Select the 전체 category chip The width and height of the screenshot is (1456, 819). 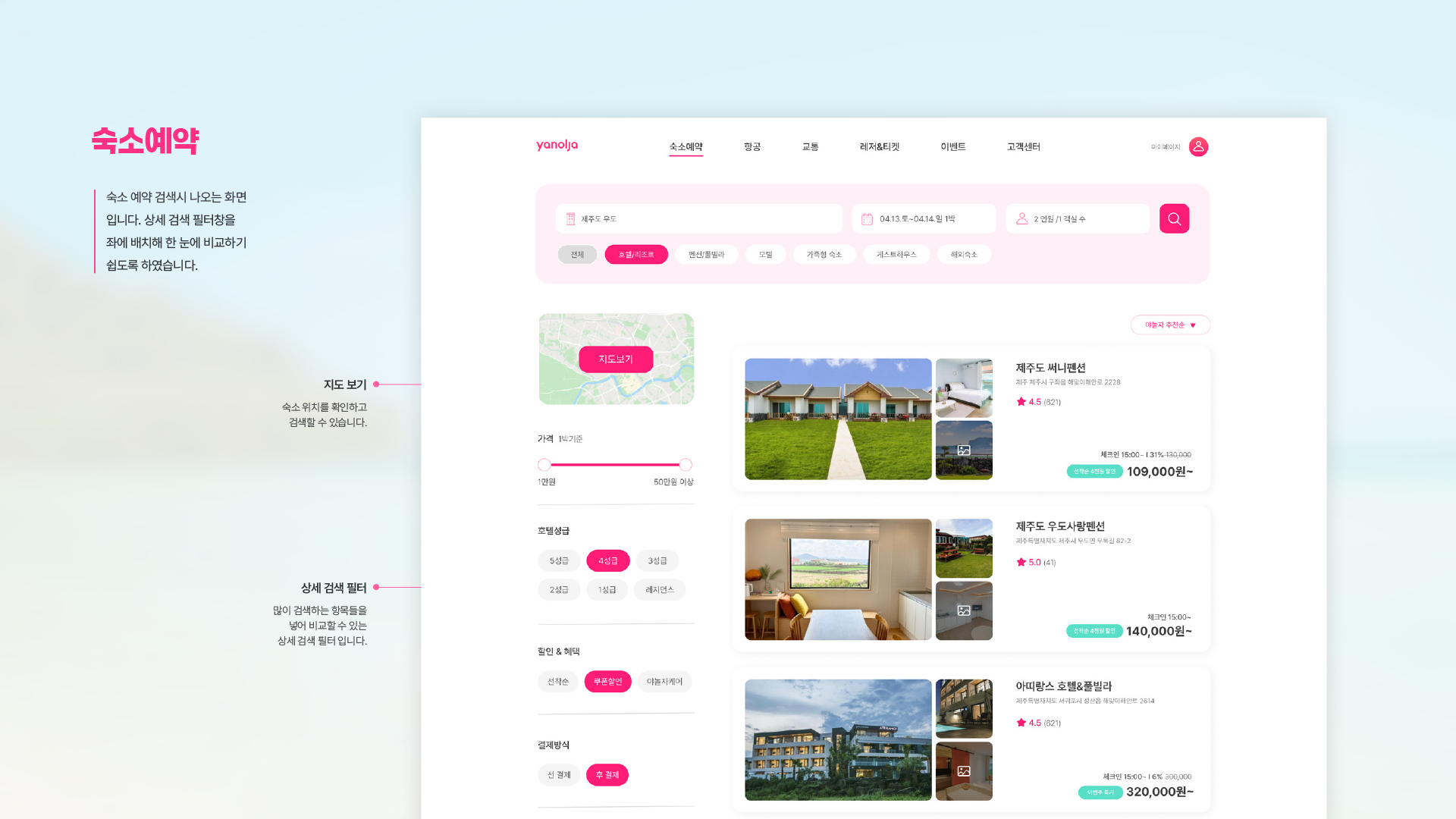[577, 255]
